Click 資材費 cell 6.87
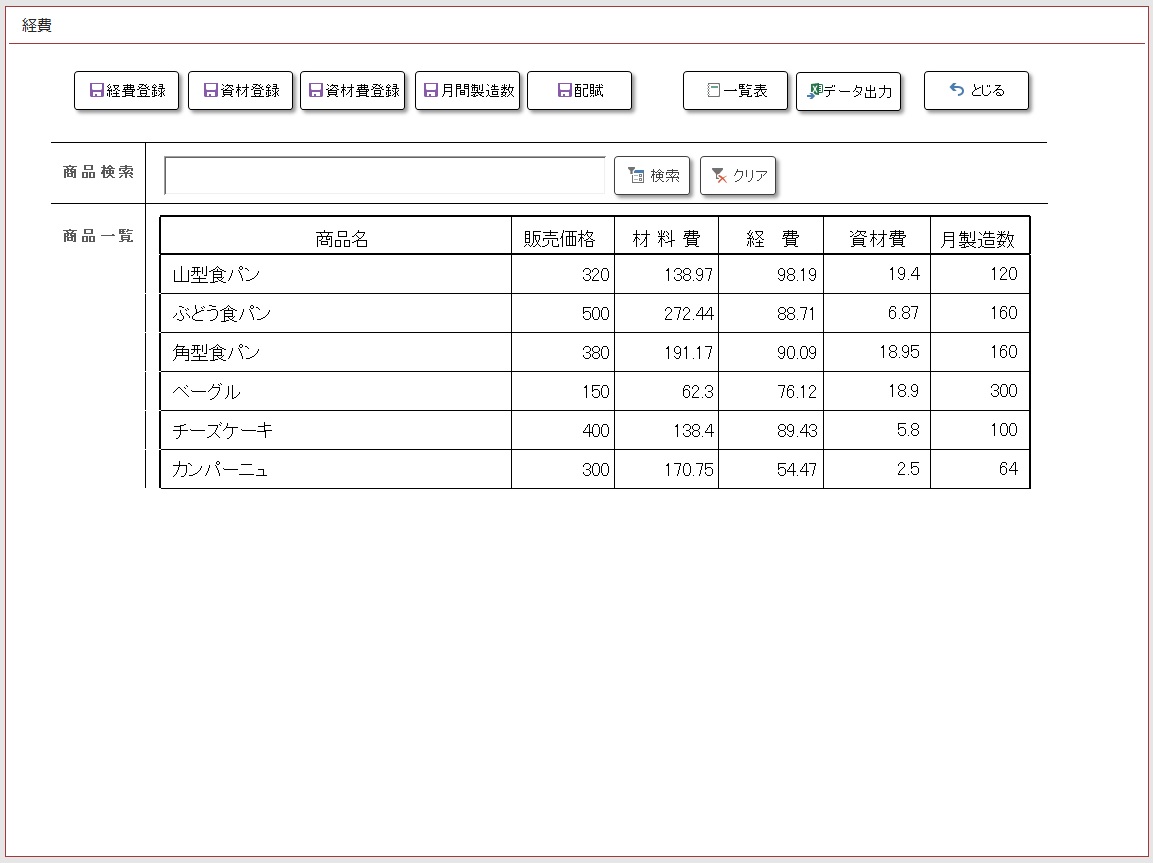1153x863 pixels. (x=877, y=313)
